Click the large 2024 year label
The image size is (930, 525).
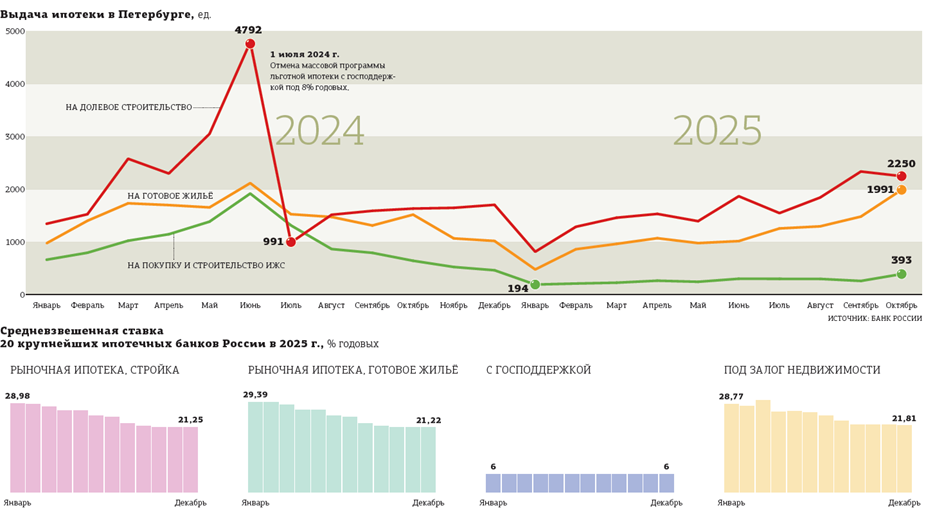coord(319,133)
